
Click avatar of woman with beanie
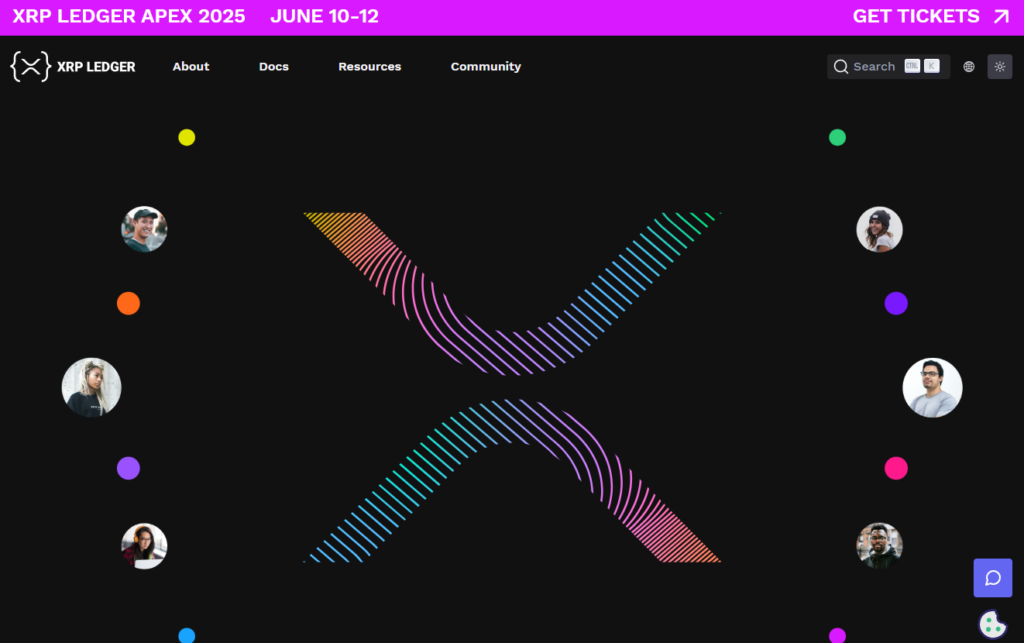879,229
